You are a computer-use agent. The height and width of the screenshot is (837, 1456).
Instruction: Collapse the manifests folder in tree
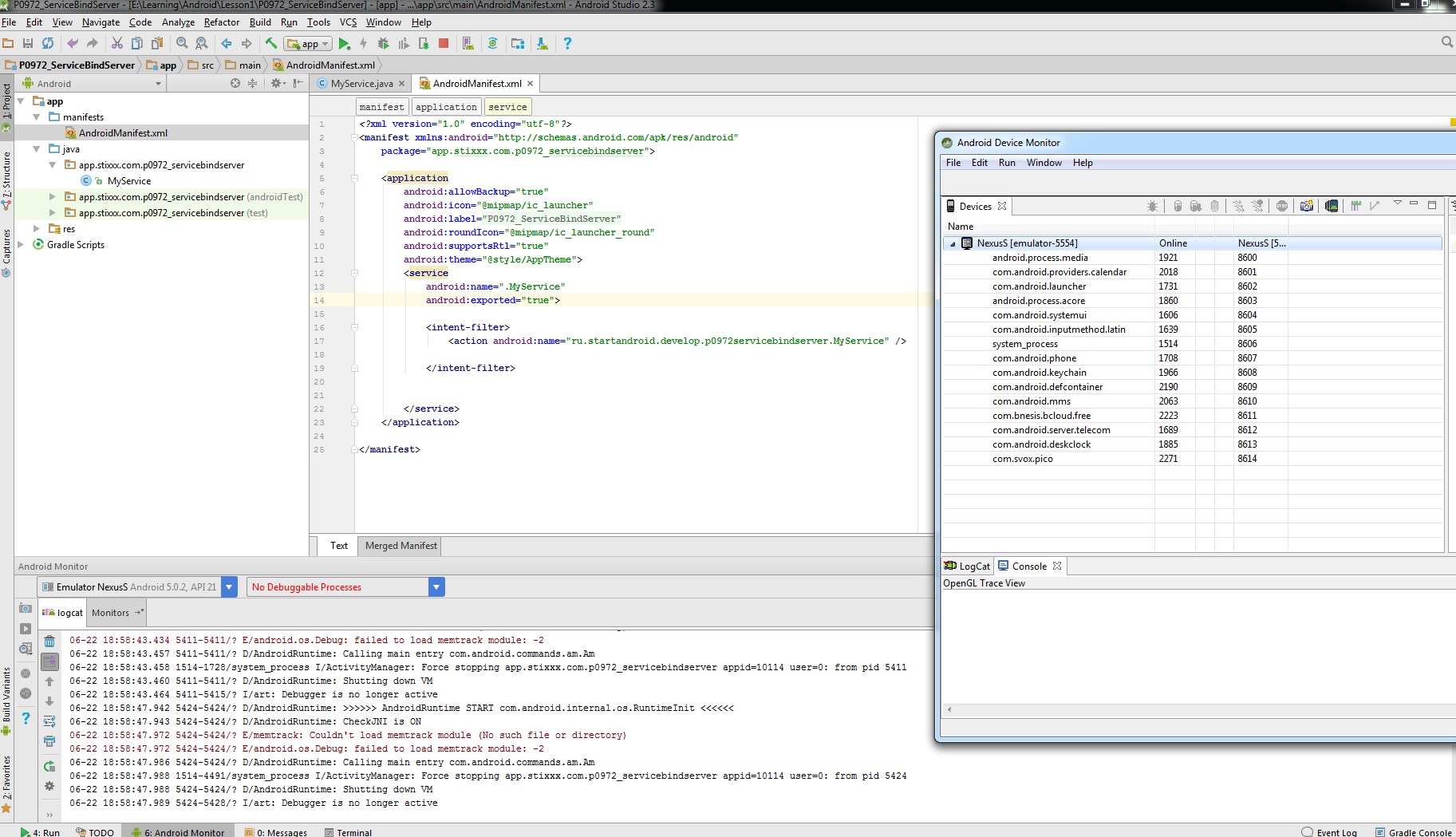37,117
